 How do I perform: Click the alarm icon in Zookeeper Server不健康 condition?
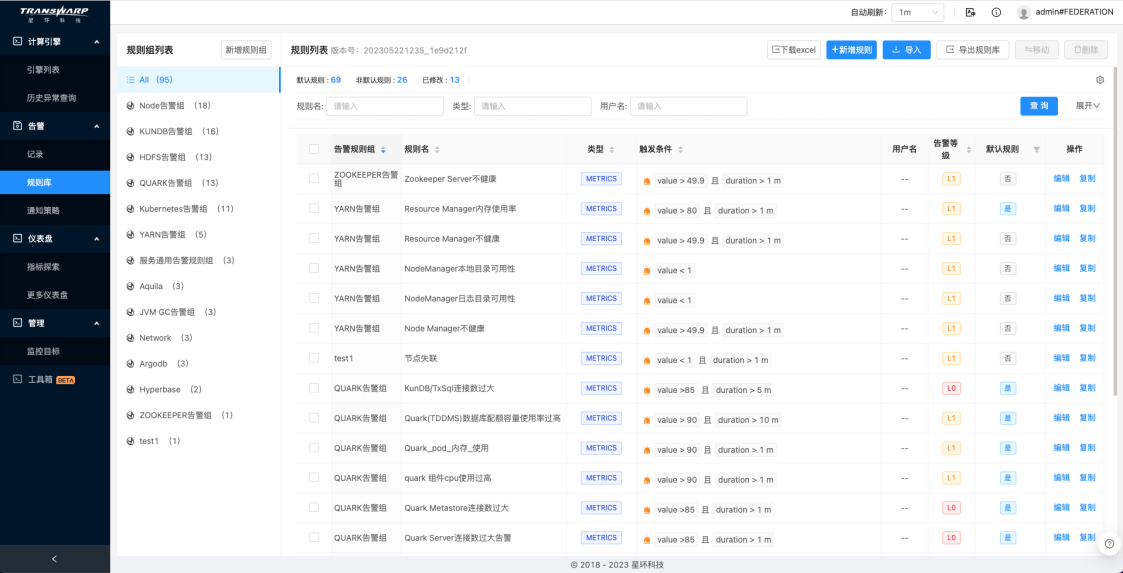click(x=647, y=181)
